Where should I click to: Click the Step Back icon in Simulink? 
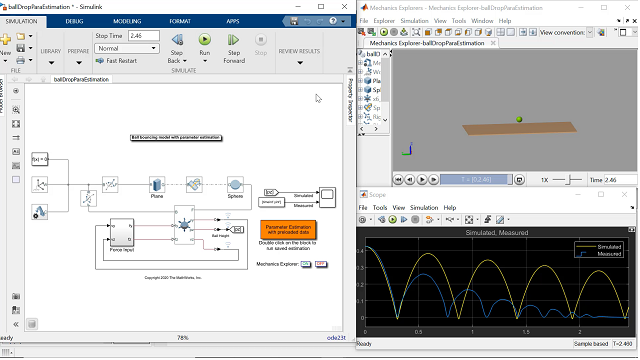[177, 40]
